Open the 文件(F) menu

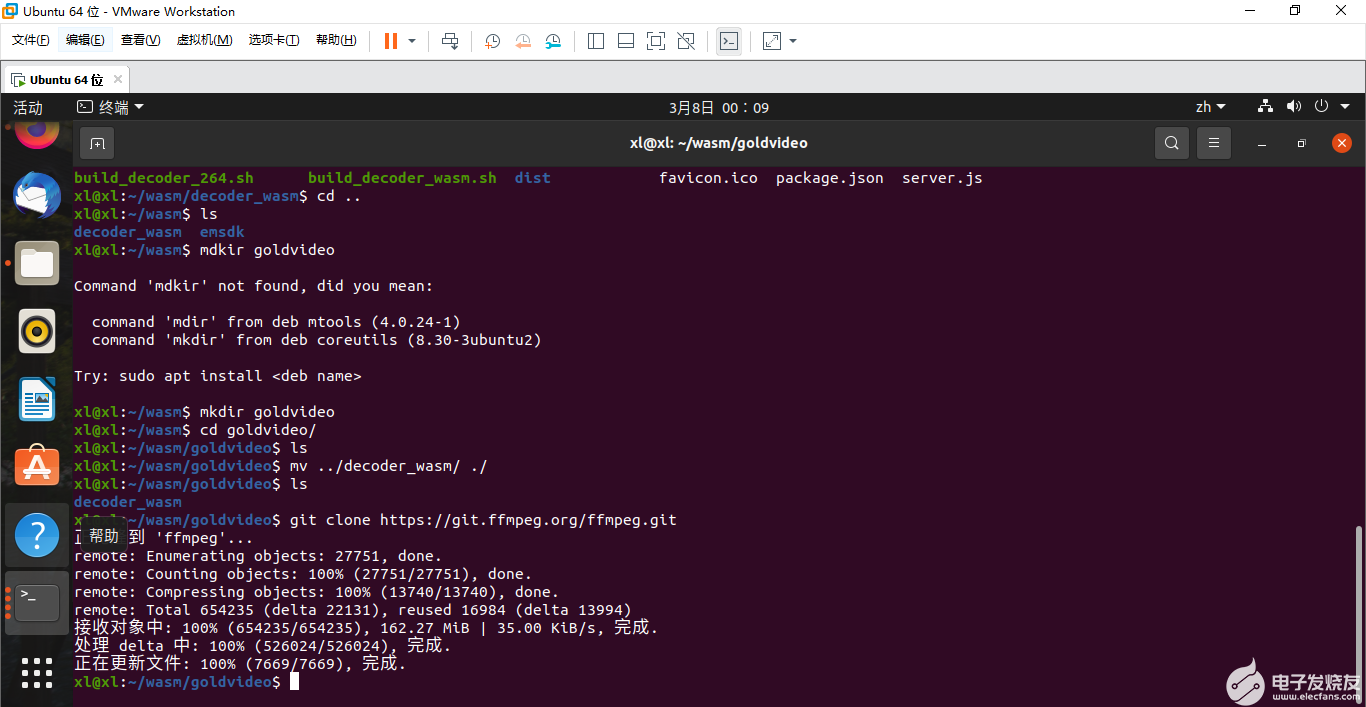pyautogui.click(x=30, y=40)
